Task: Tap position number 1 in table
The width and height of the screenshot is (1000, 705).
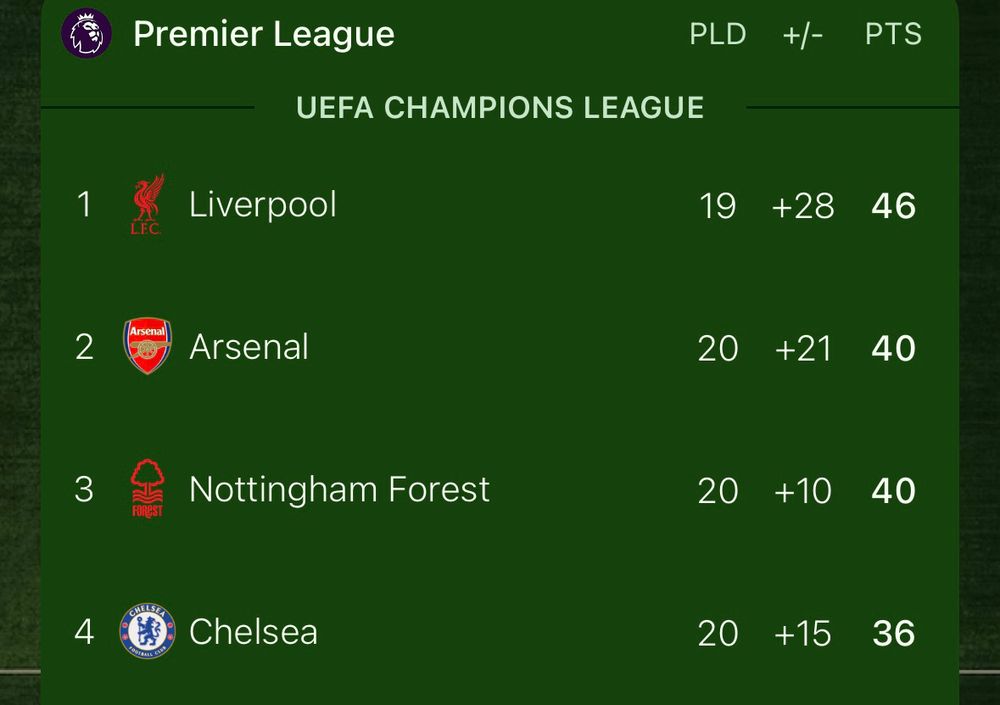Action: pyautogui.click(x=84, y=205)
